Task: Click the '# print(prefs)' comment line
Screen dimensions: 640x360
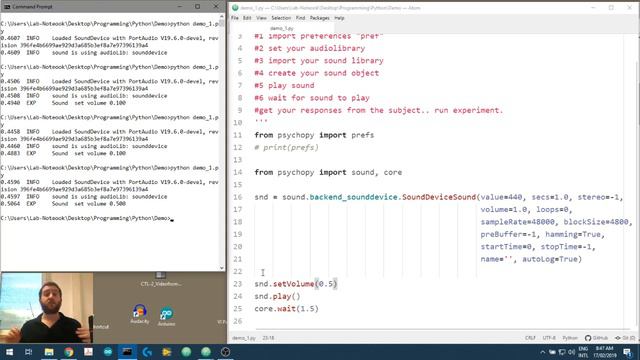Action: [287, 147]
